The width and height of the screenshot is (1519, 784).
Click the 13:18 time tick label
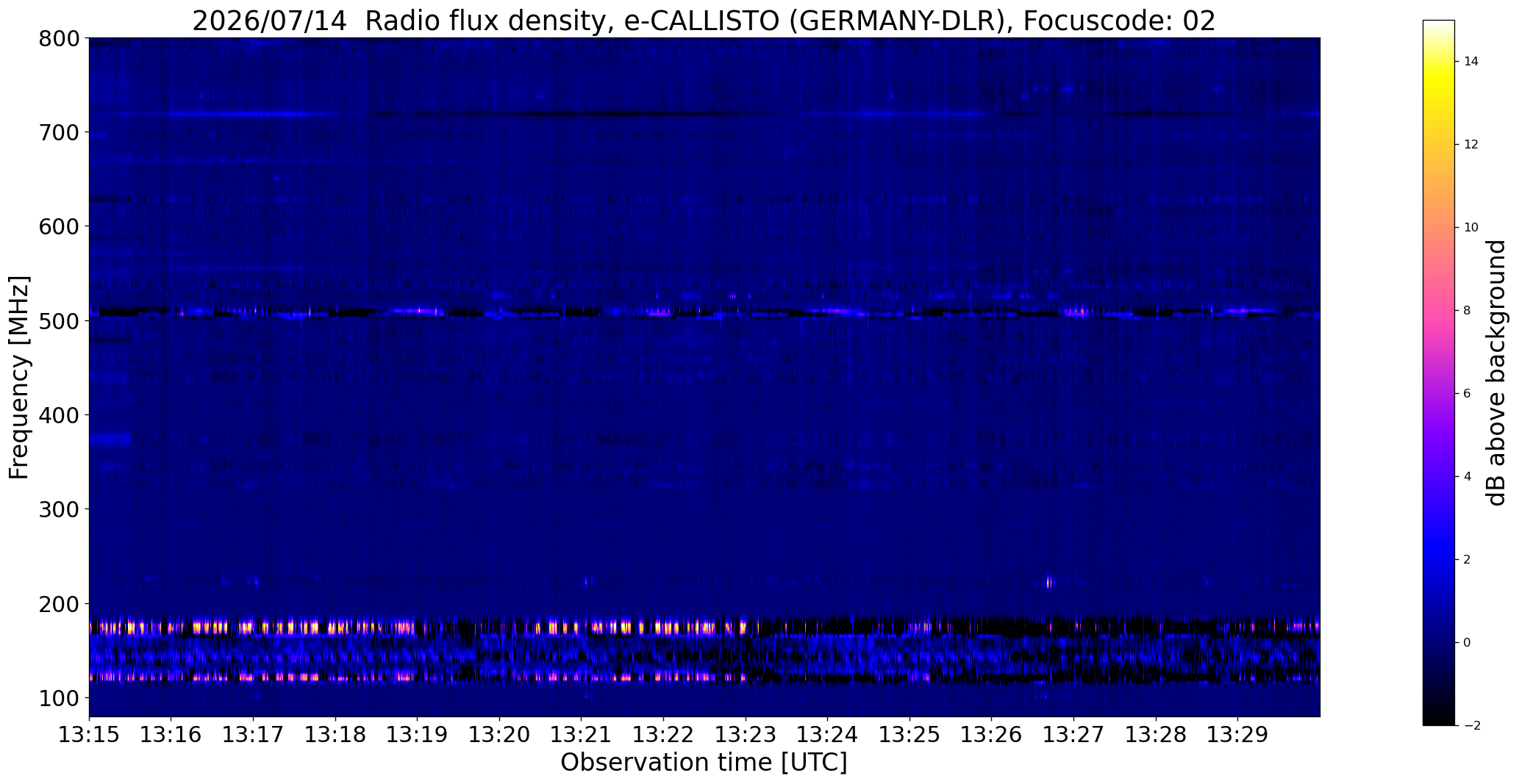[335, 735]
